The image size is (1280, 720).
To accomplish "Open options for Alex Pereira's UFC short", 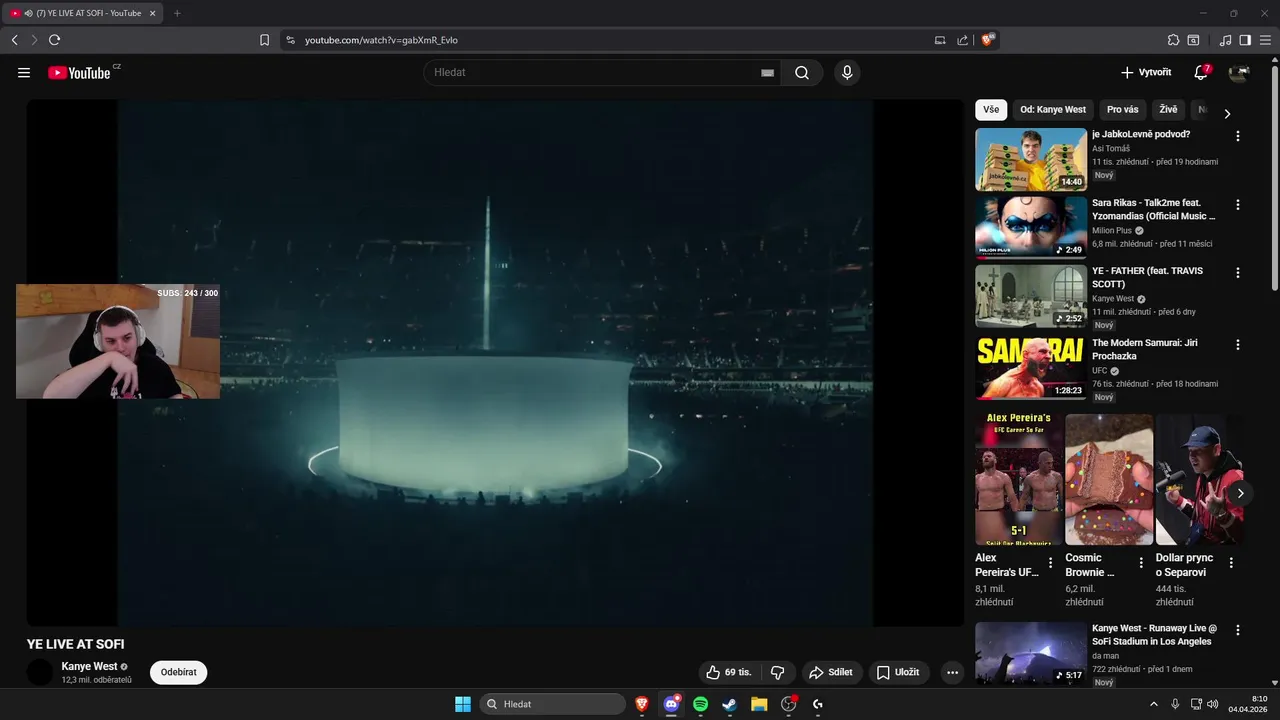I will coord(1050,563).
